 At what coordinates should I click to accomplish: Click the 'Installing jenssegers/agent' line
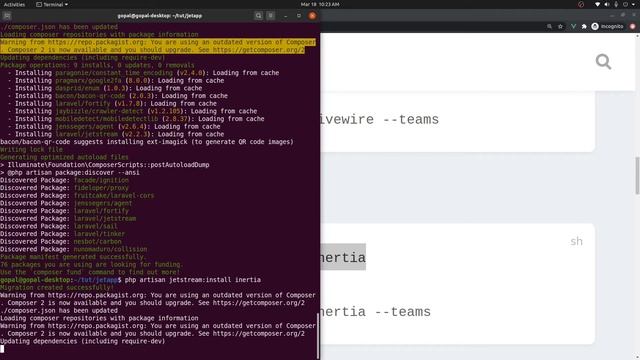pos(114,127)
